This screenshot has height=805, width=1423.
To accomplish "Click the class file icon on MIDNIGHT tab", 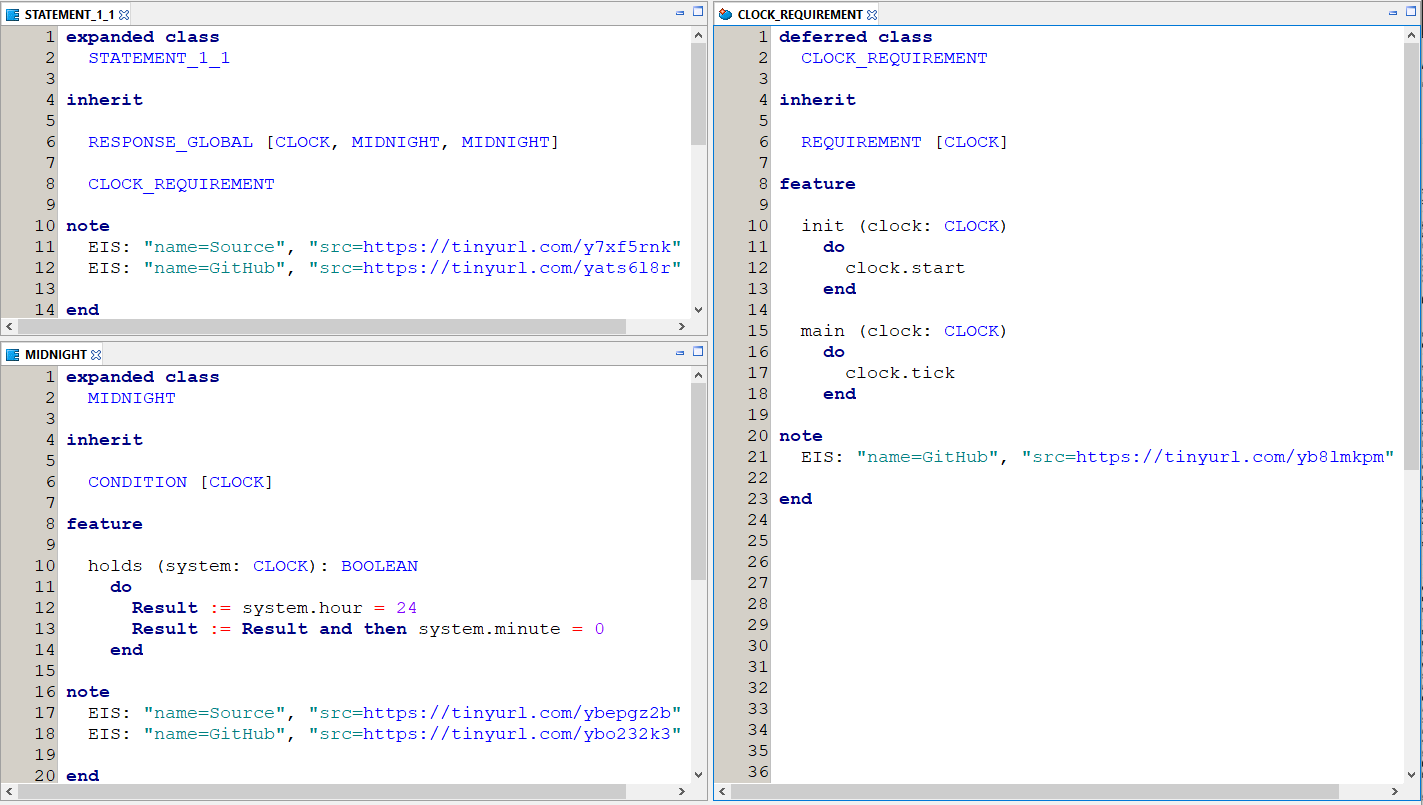I will [13, 355].
